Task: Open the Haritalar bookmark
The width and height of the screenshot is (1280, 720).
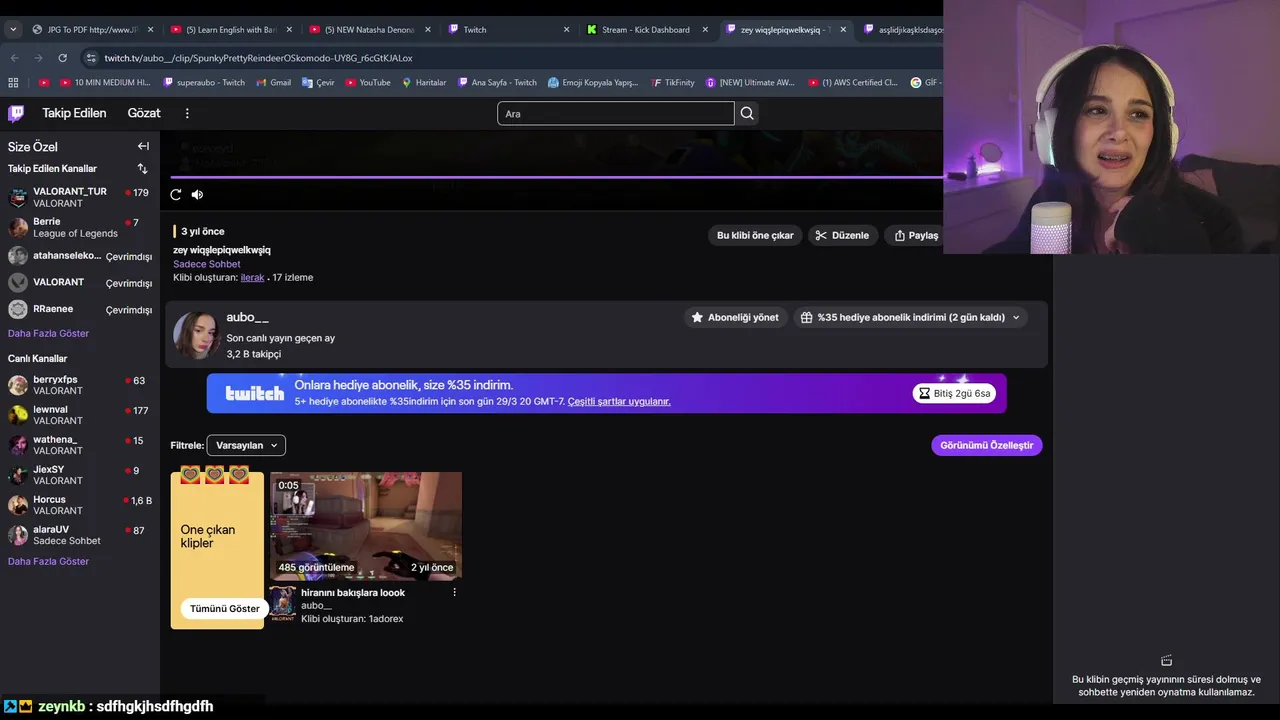Action: [x=424, y=82]
